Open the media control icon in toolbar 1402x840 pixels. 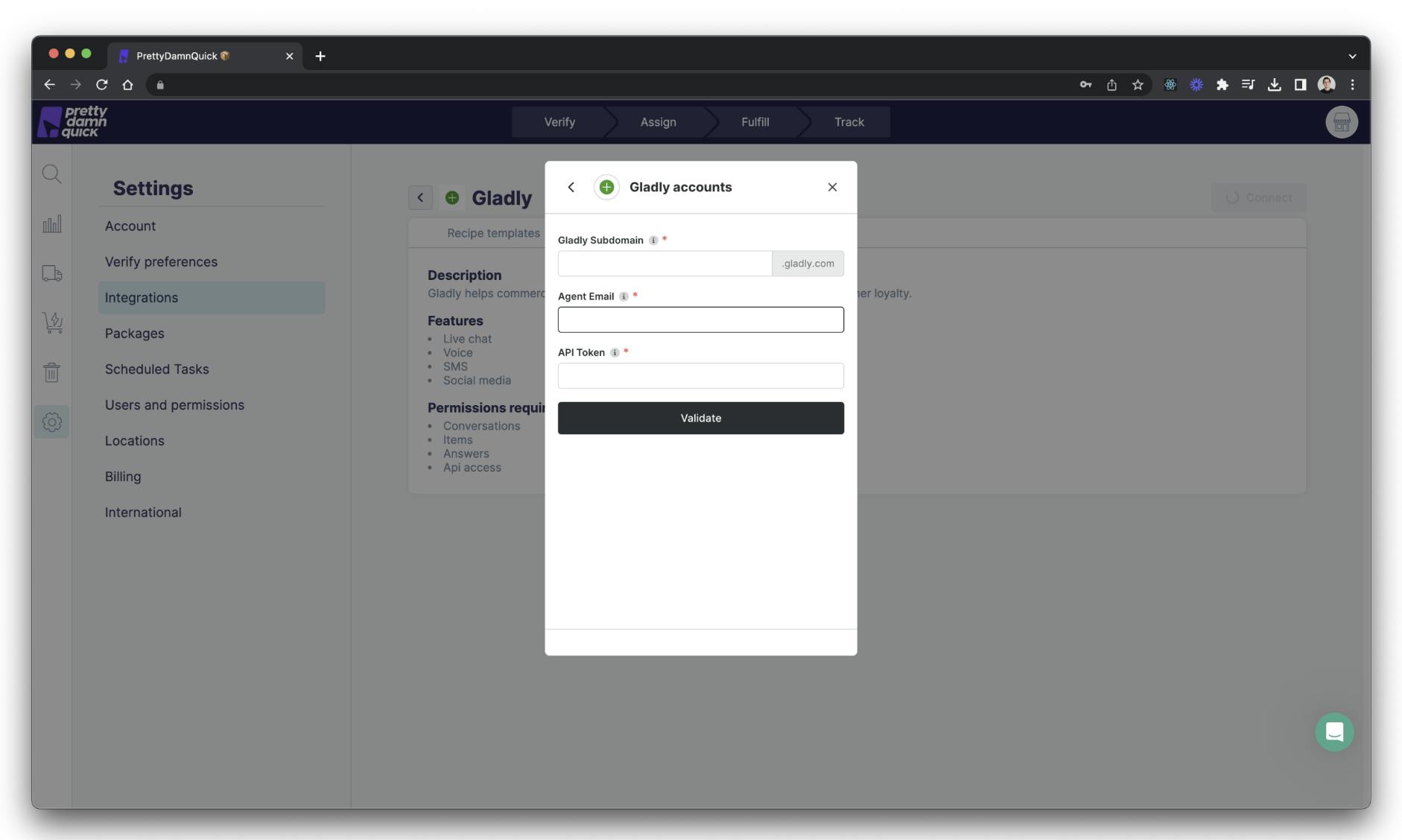pos(1248,85)
